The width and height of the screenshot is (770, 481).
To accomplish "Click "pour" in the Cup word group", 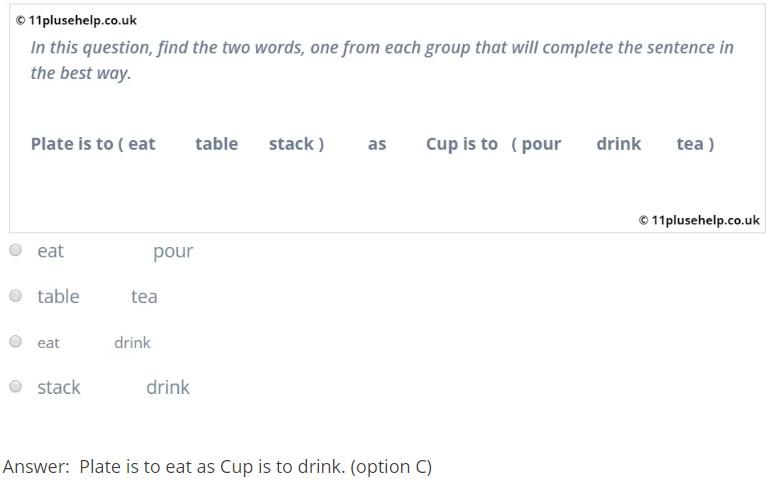I will coord(541,144).
